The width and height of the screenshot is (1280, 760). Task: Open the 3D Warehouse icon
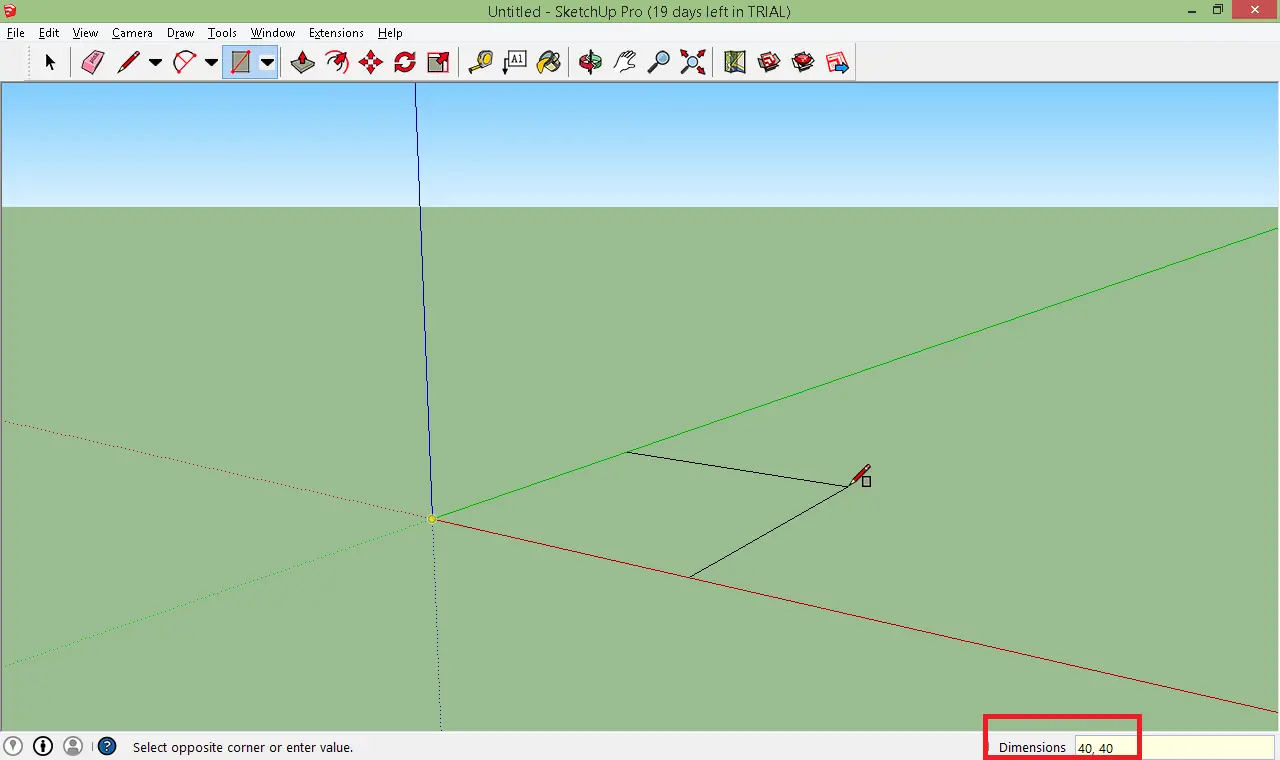pyautogui.click(x=769, y=62)
